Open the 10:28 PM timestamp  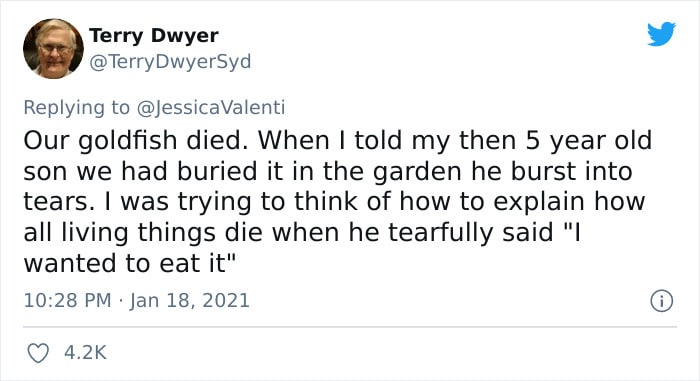(x=67, y=300)
